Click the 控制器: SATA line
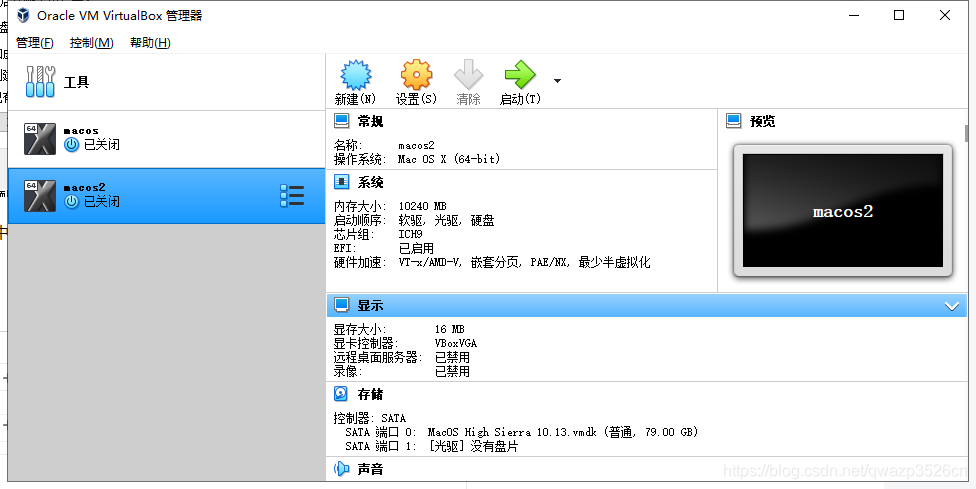 (x=370, y=418)
